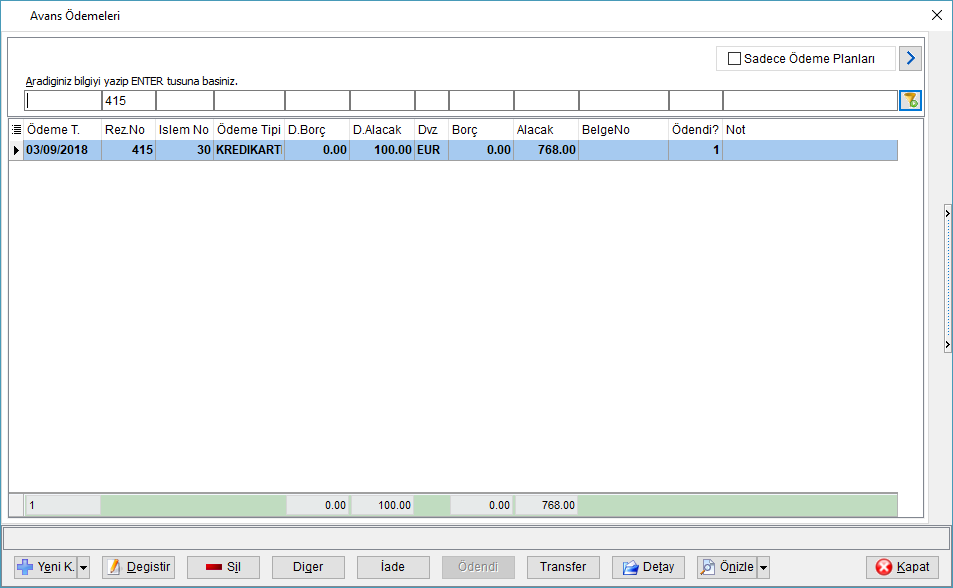Open Detay folder button

649,567
